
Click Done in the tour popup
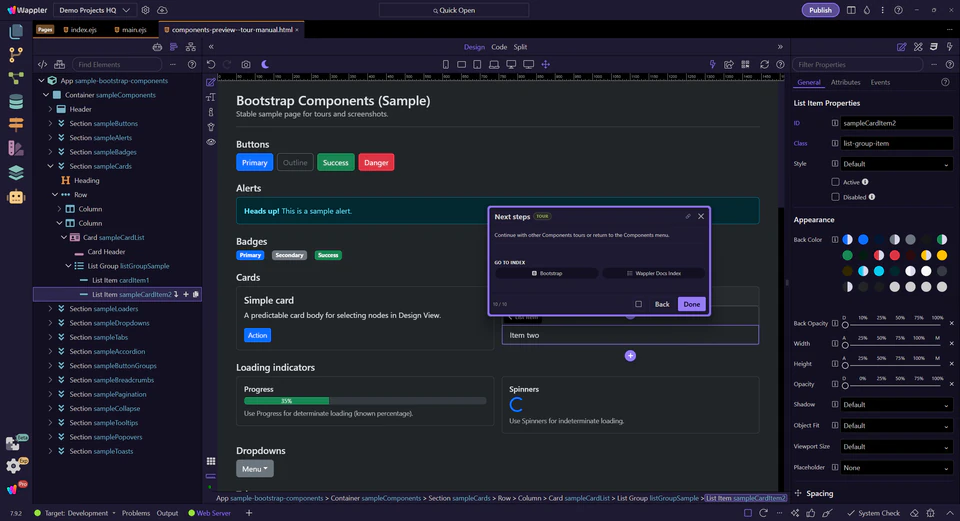(x=691, y=304)
